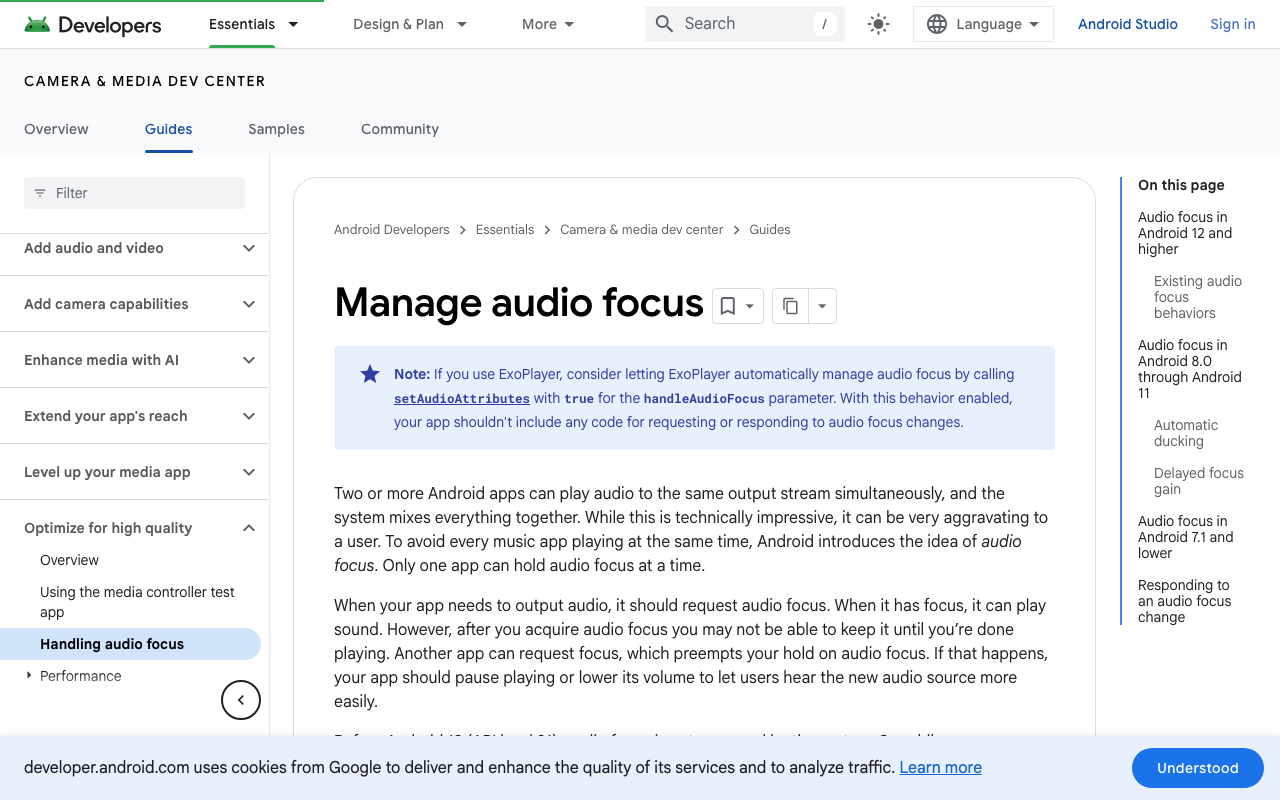Click the Understood button

tap(1198, 768)
